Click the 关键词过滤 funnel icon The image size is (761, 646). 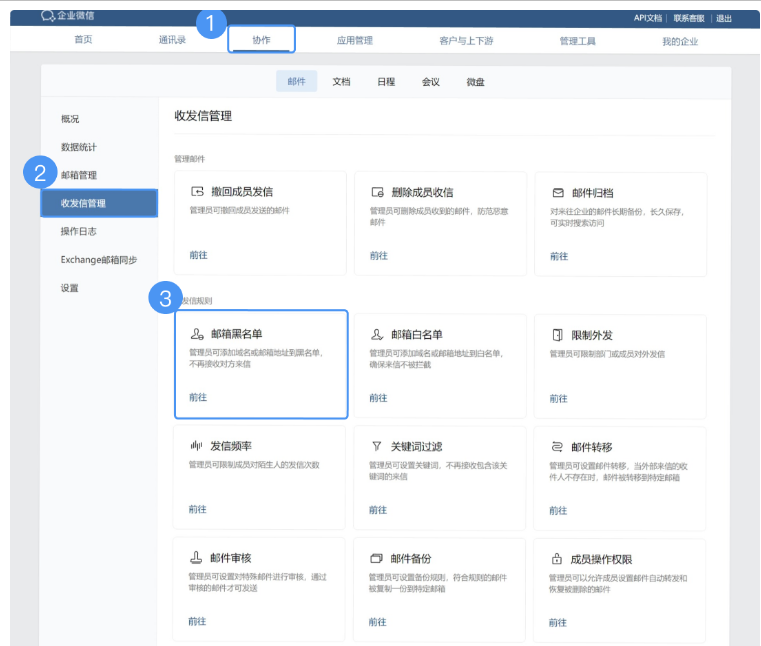pos(377,446)
